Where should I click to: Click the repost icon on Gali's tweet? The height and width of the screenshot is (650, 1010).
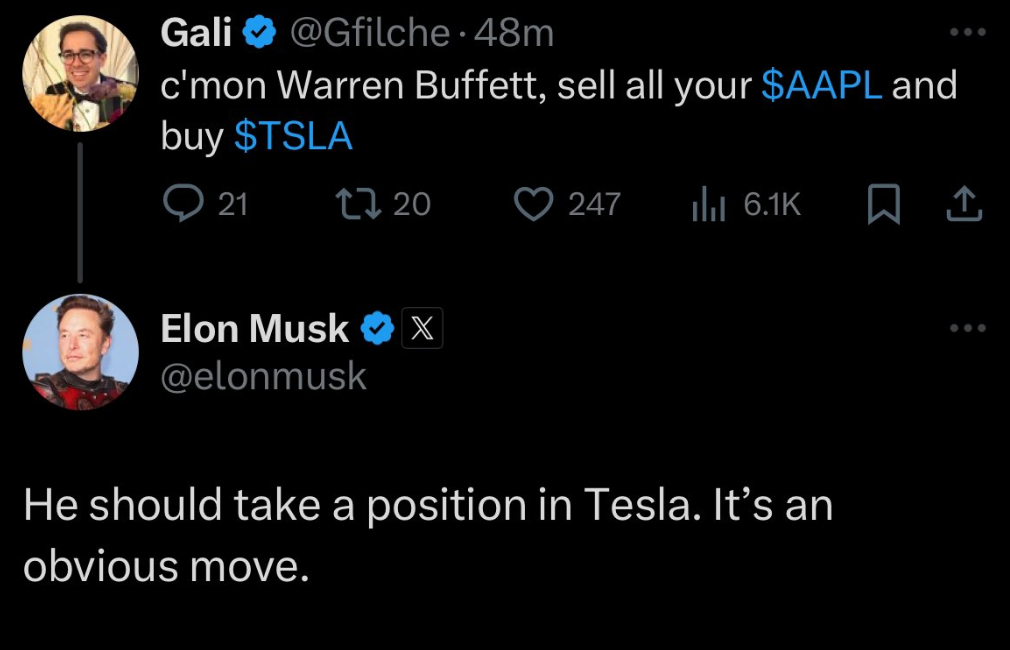click(359, 204)
